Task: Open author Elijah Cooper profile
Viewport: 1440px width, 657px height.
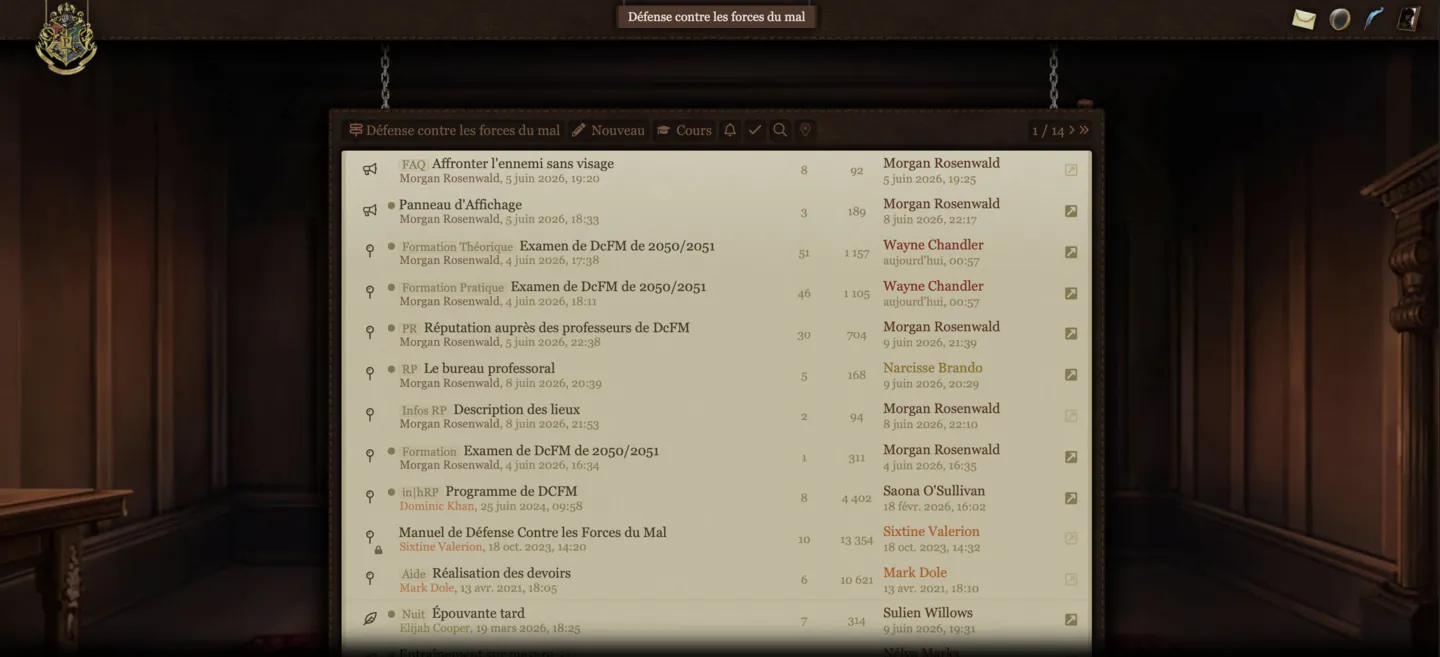Action: pyautogui.click(x=434, y=629)
